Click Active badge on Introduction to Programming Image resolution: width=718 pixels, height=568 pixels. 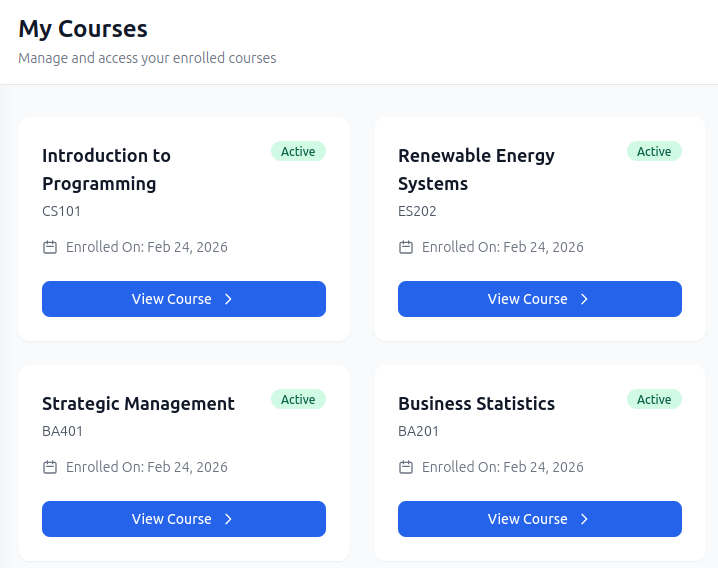point(298,152)
